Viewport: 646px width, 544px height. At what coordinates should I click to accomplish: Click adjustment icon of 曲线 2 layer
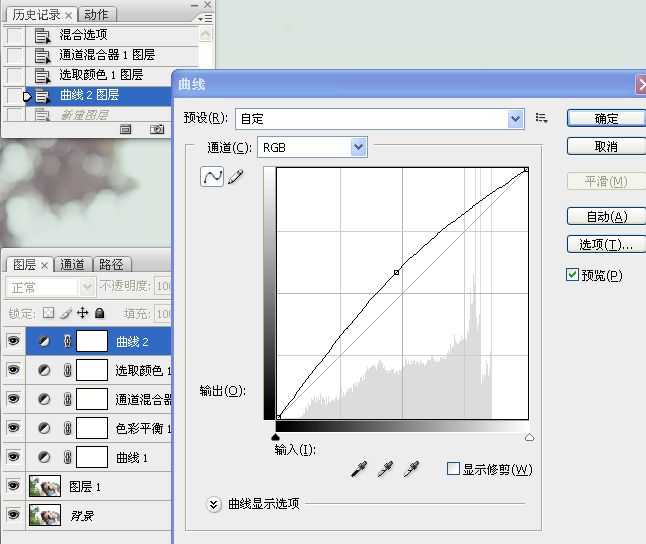(44, 341)
